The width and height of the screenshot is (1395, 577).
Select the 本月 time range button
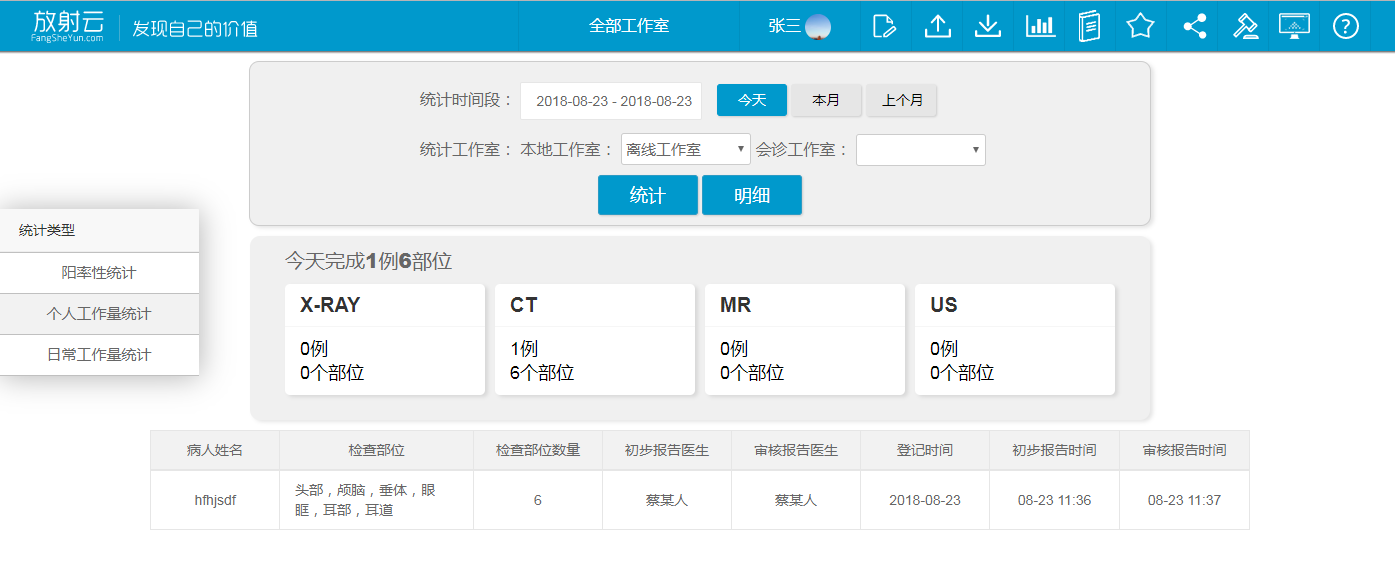(x=826, y=101)
